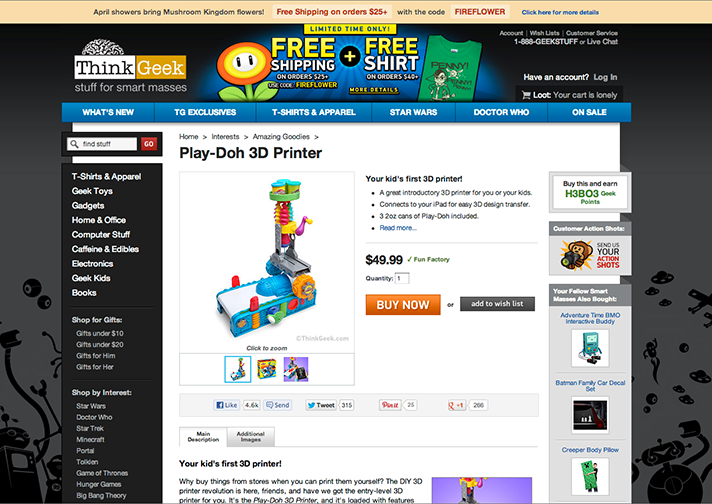Click the Facebook Like button
The height and width of the screenshot is (504, 712).
227,405
